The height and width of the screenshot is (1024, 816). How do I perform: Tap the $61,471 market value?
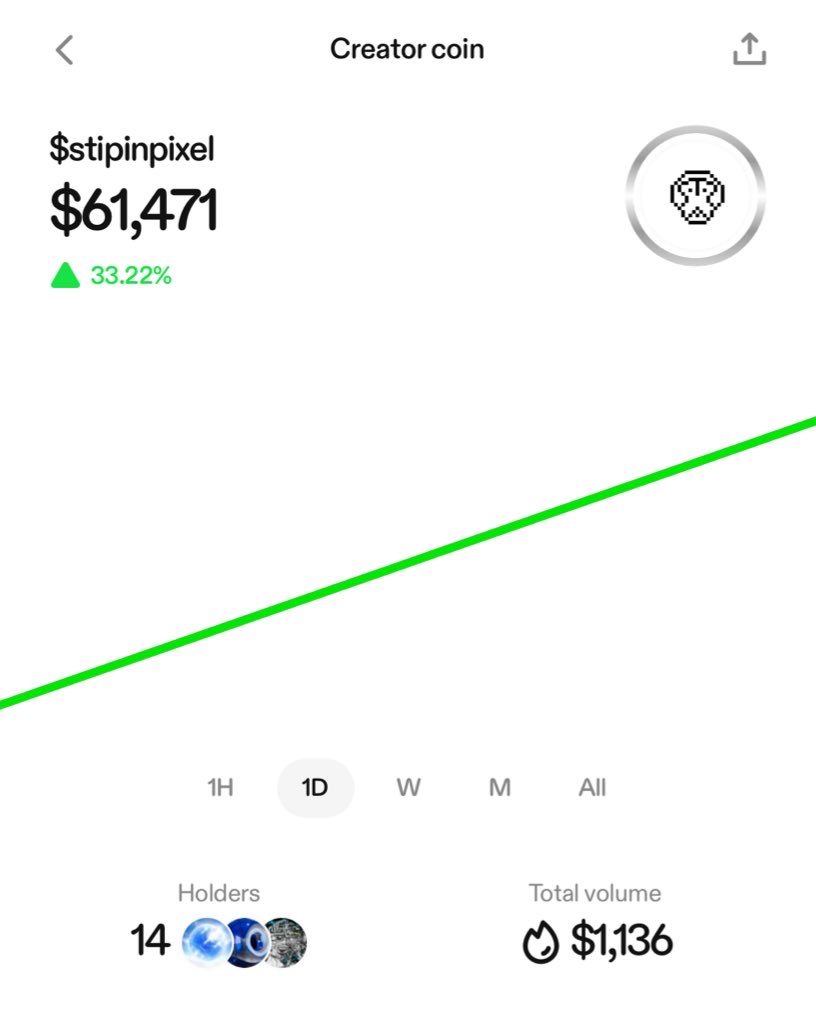click(x=134, y=209)
